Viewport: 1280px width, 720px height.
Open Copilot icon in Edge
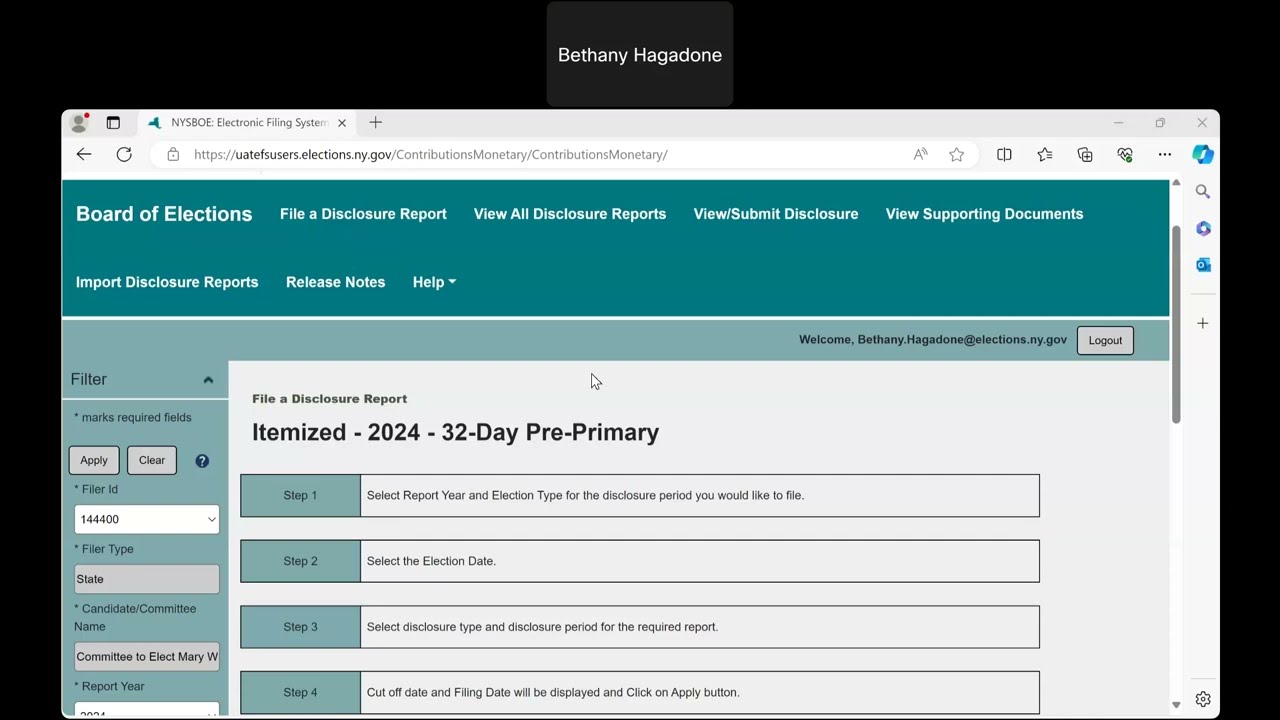click(1203, 154)
